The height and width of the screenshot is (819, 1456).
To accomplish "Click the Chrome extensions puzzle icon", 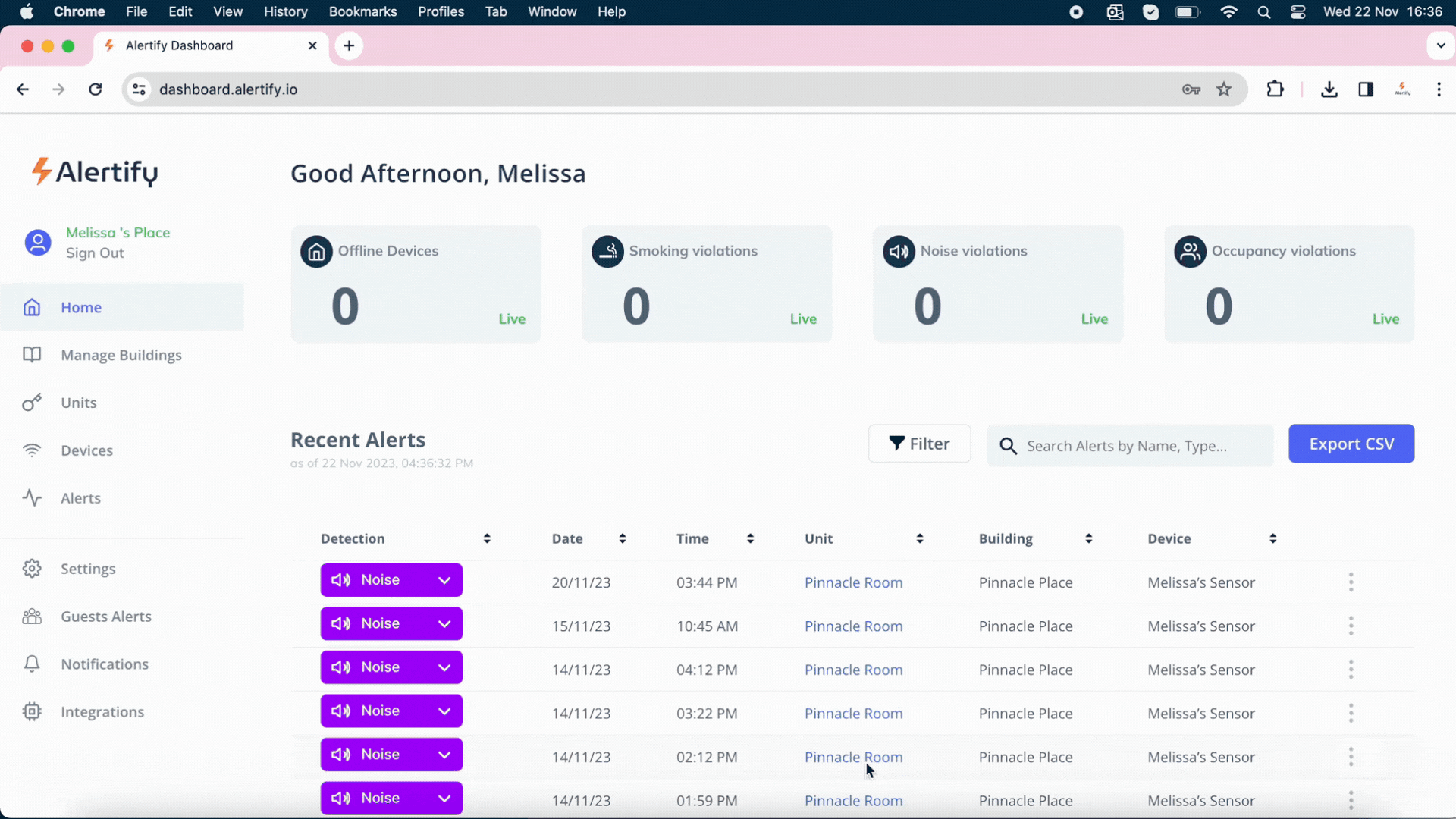I will (1275, 89).
